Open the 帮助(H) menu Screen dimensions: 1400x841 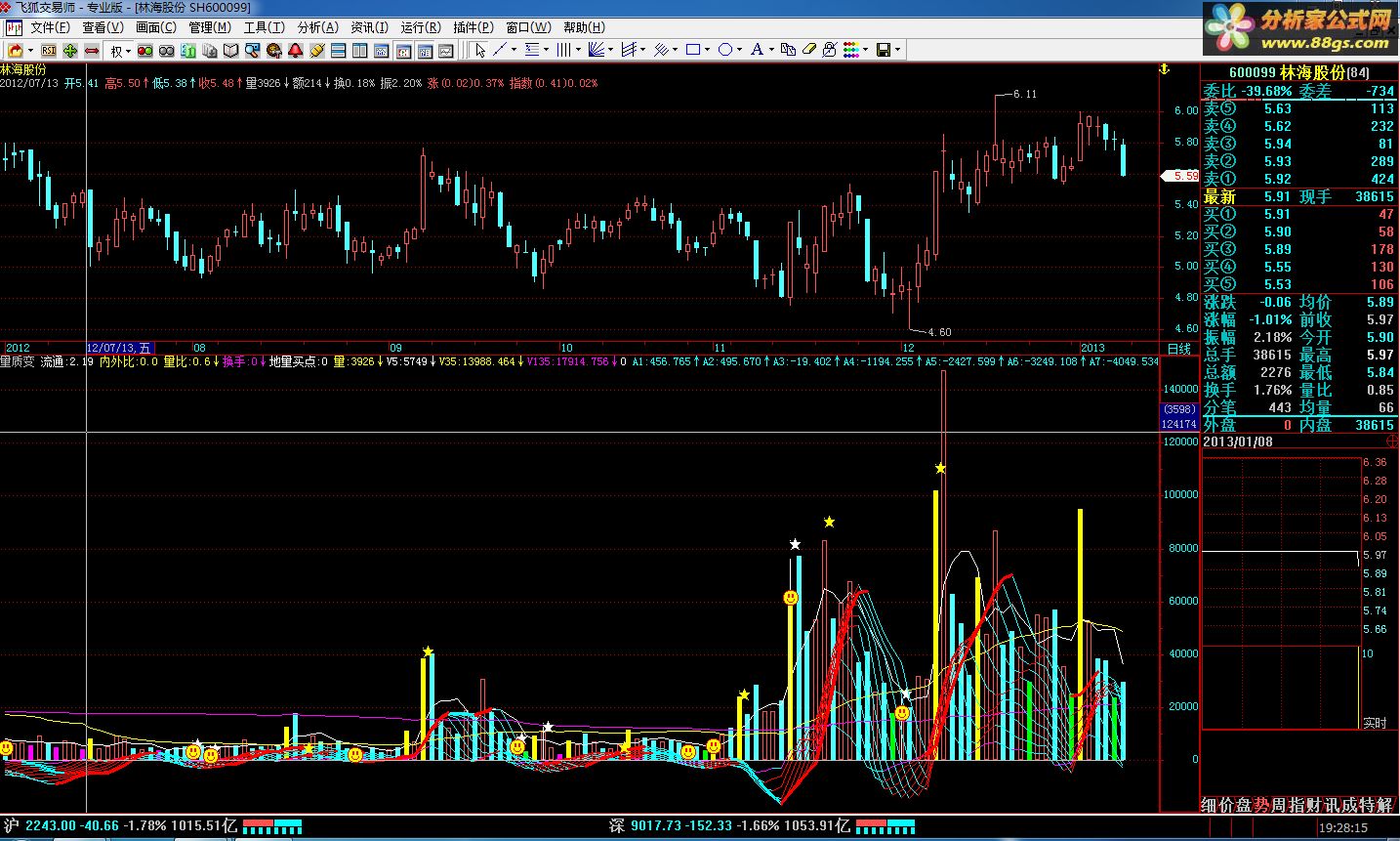coord(584,27)
